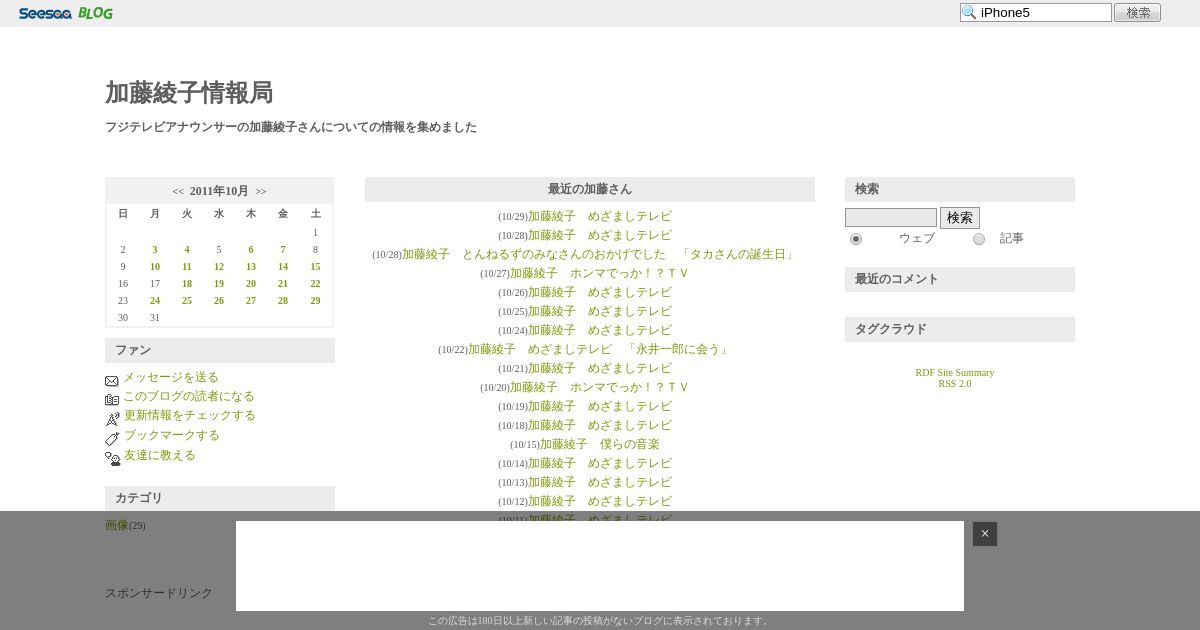Open the (10/13) めざましテレビ post
Image resolution: width=1200 pixels, height=630 pixels.
click(x=600, y=482)
